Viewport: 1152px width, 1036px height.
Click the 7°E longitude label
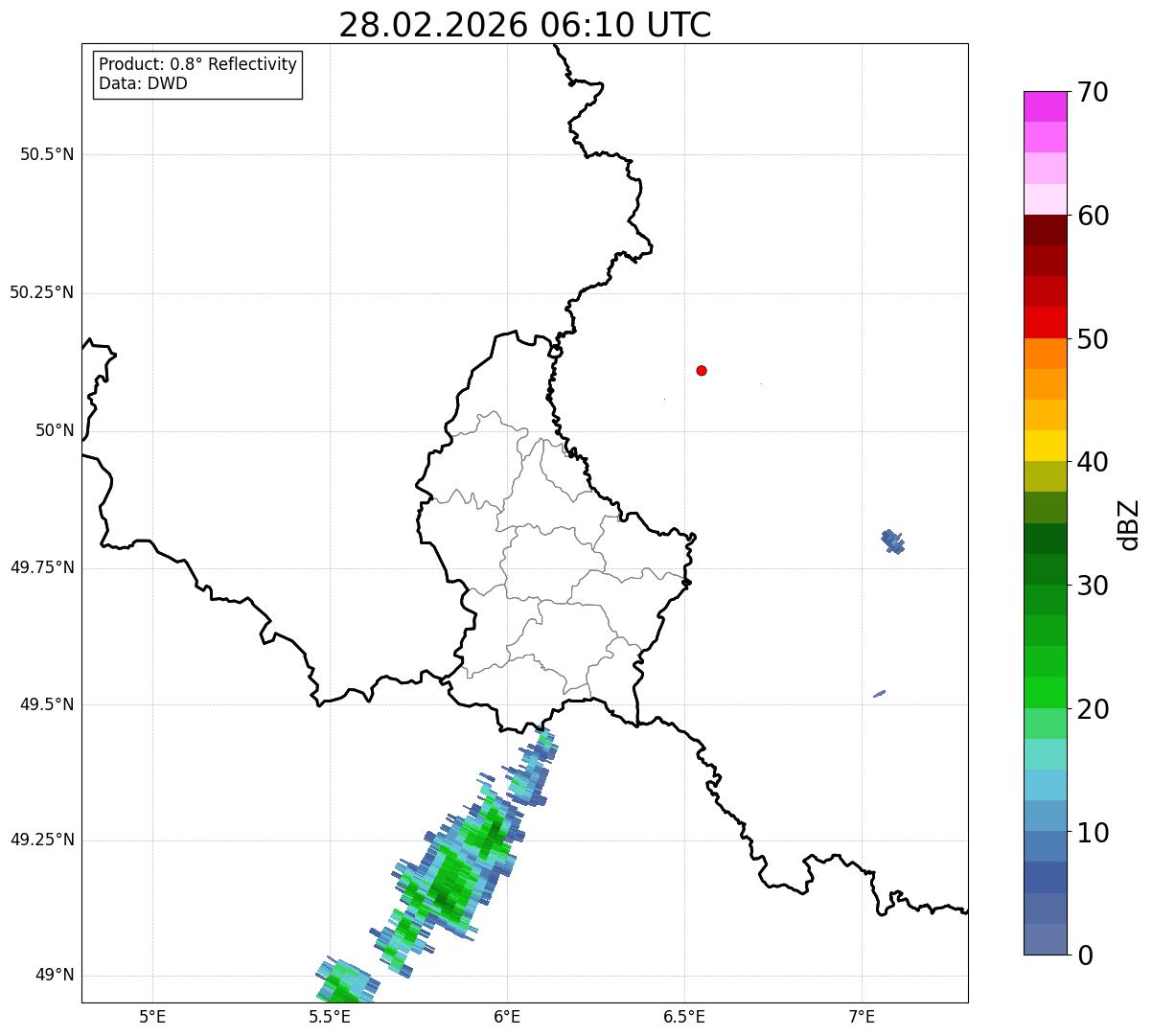862,1016
